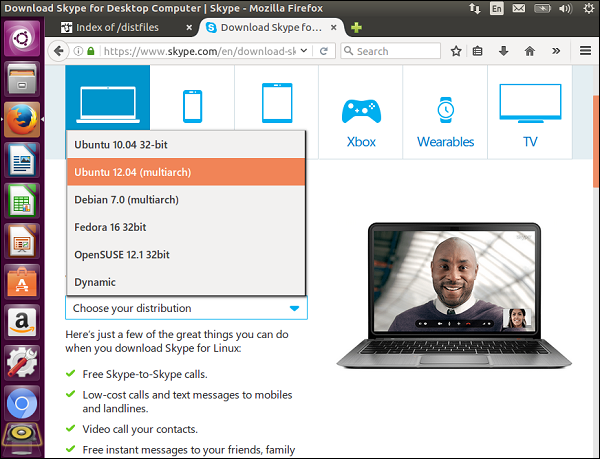Choose the Wearables device tile
Image resolution: width=600 pixels, height=459 pixels.
pos(445,112)
